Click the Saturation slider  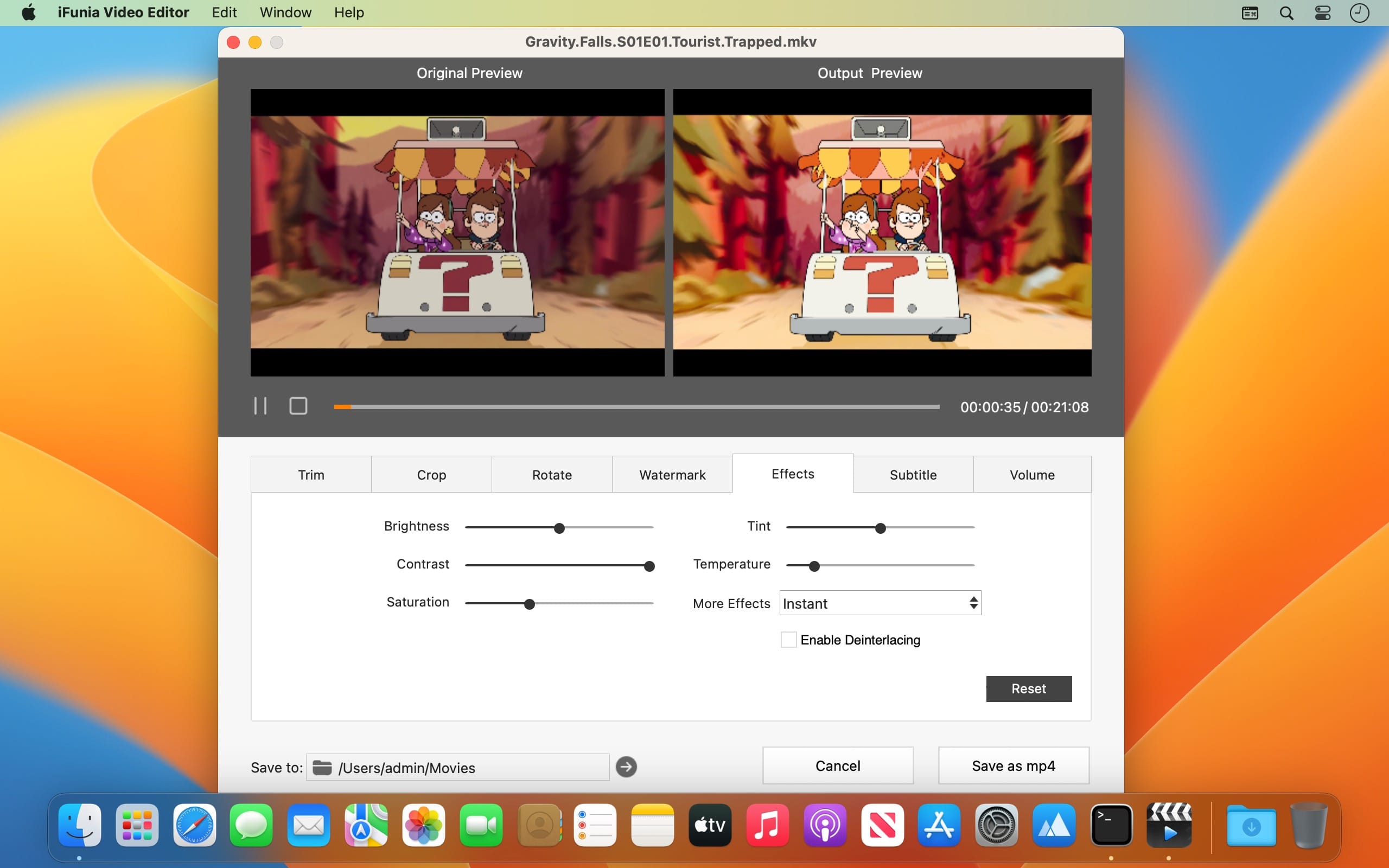pos(559,603)
